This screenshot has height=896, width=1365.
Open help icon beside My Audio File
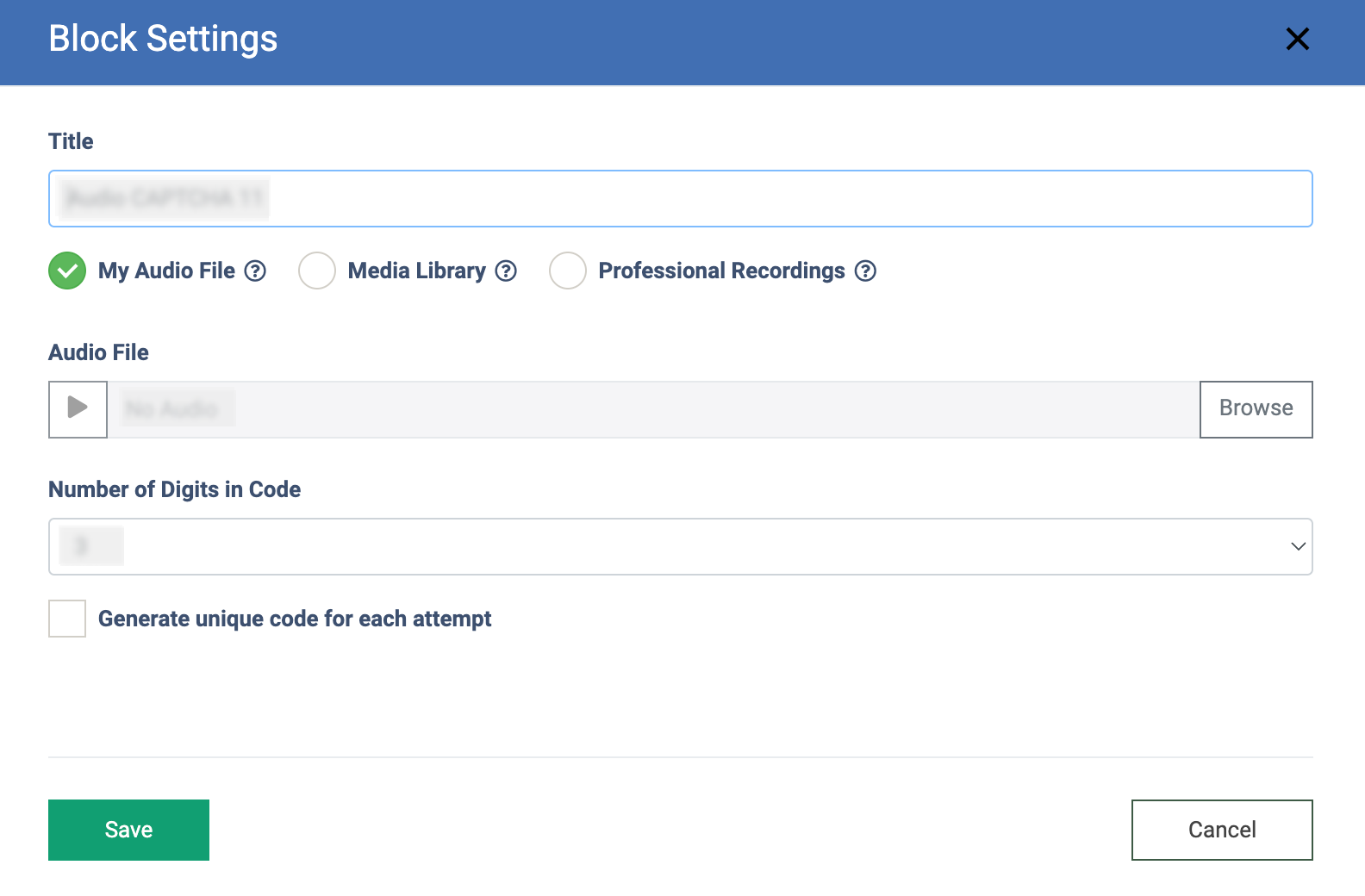click(x=255, y=271)
